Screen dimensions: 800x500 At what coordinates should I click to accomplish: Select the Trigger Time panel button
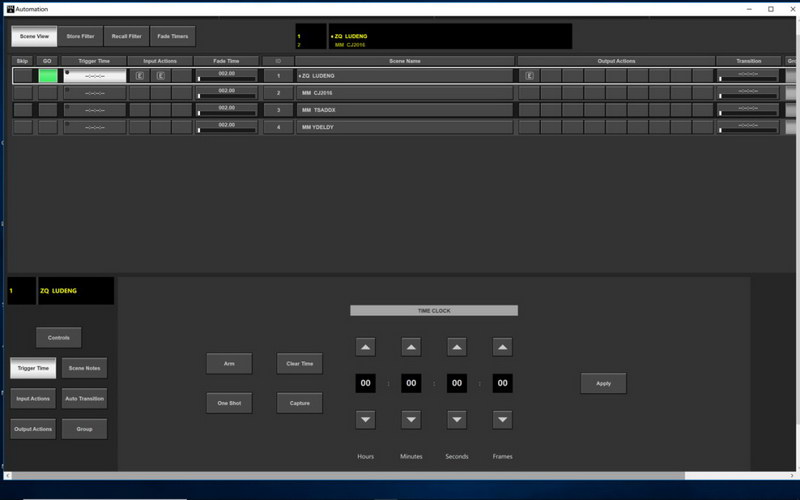(x=33, y=368)
